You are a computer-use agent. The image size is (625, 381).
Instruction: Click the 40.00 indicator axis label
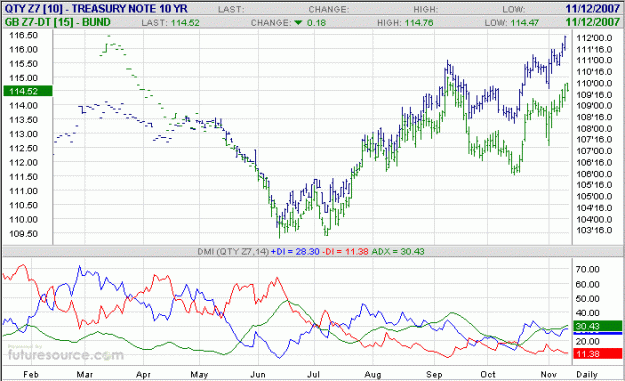point(588,313)
